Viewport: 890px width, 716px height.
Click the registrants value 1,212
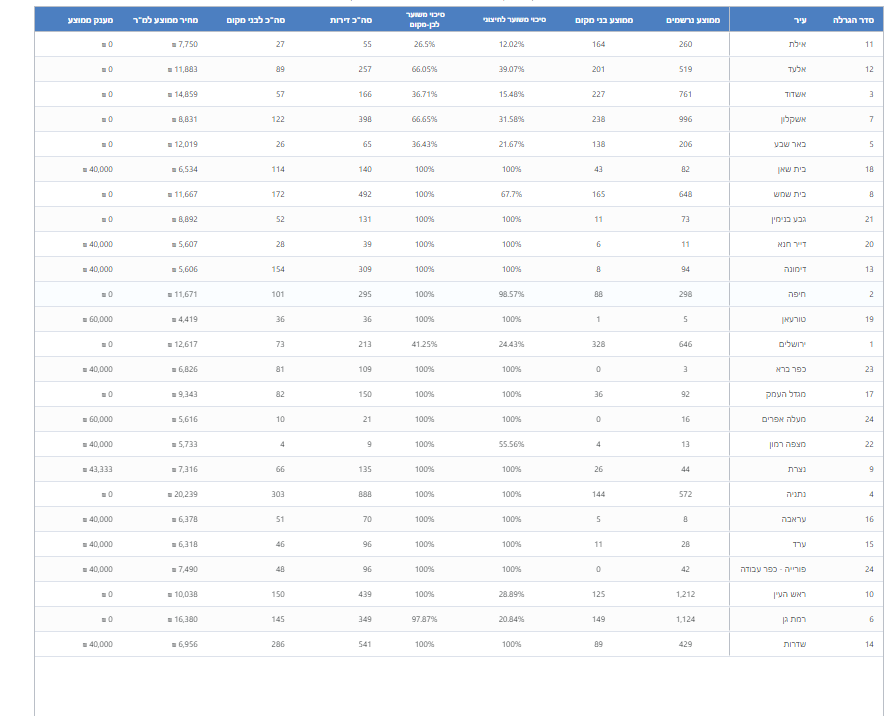point(685,594)
